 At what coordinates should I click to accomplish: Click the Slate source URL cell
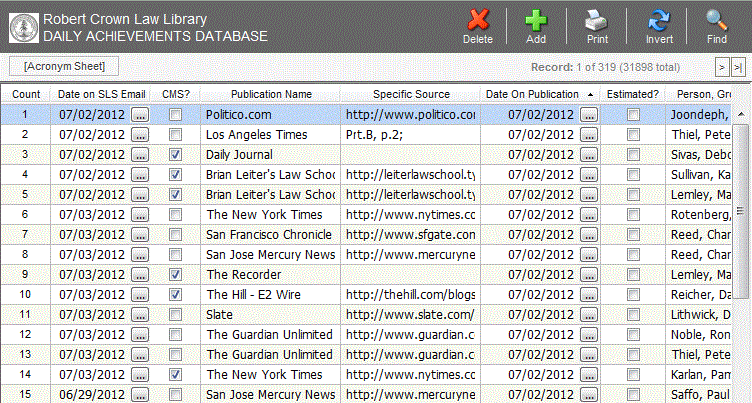click(411, 315)
